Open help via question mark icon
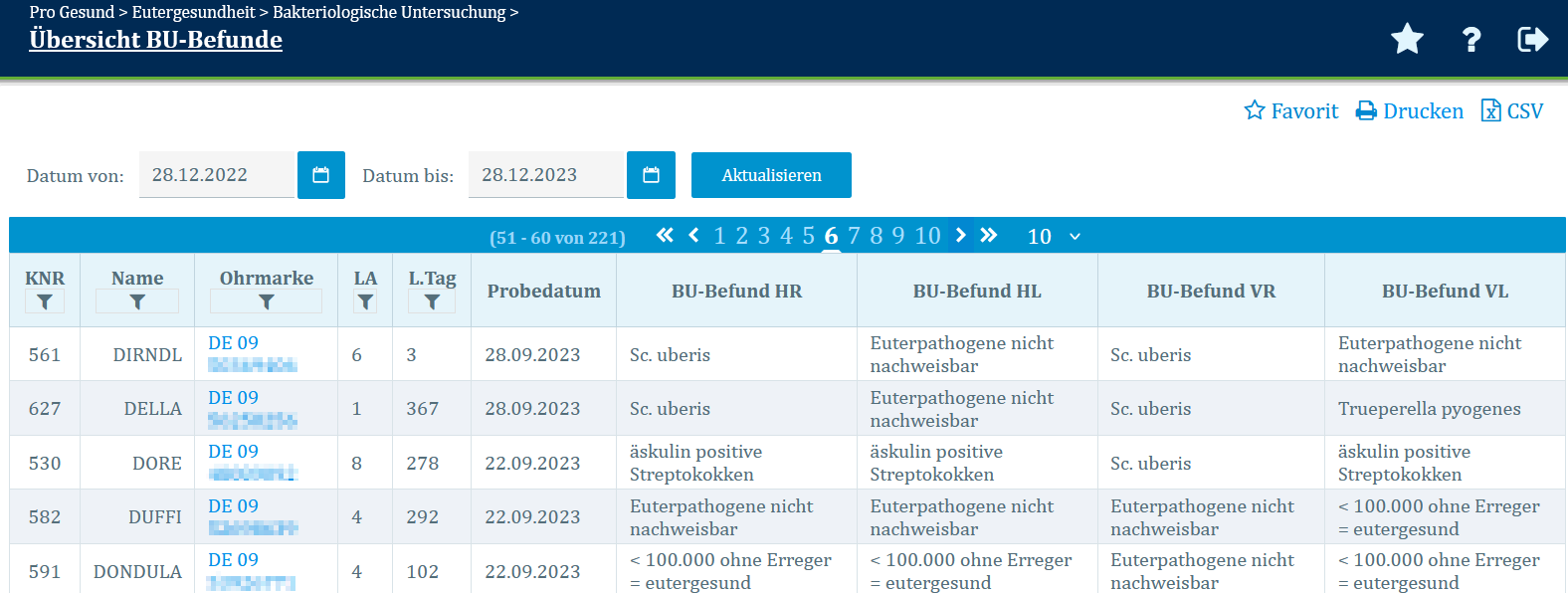Screen dimensions: 1568x593 [x=1471, y=40]
